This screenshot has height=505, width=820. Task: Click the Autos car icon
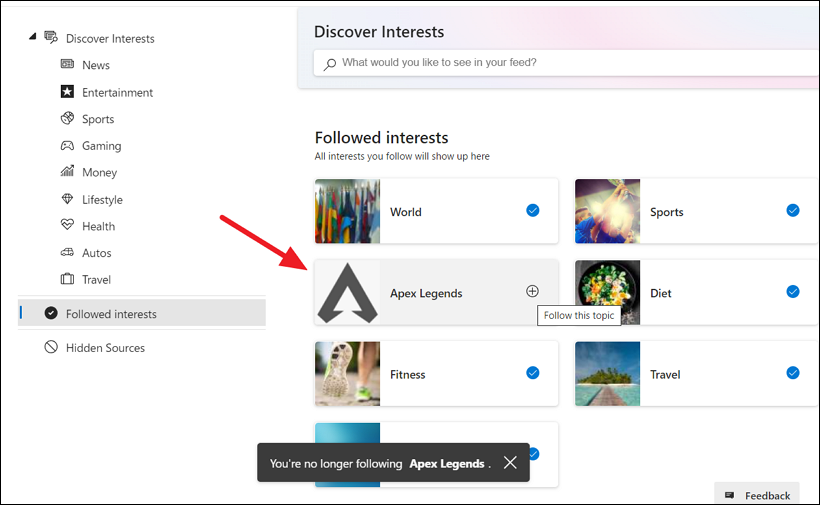point(67,253)
